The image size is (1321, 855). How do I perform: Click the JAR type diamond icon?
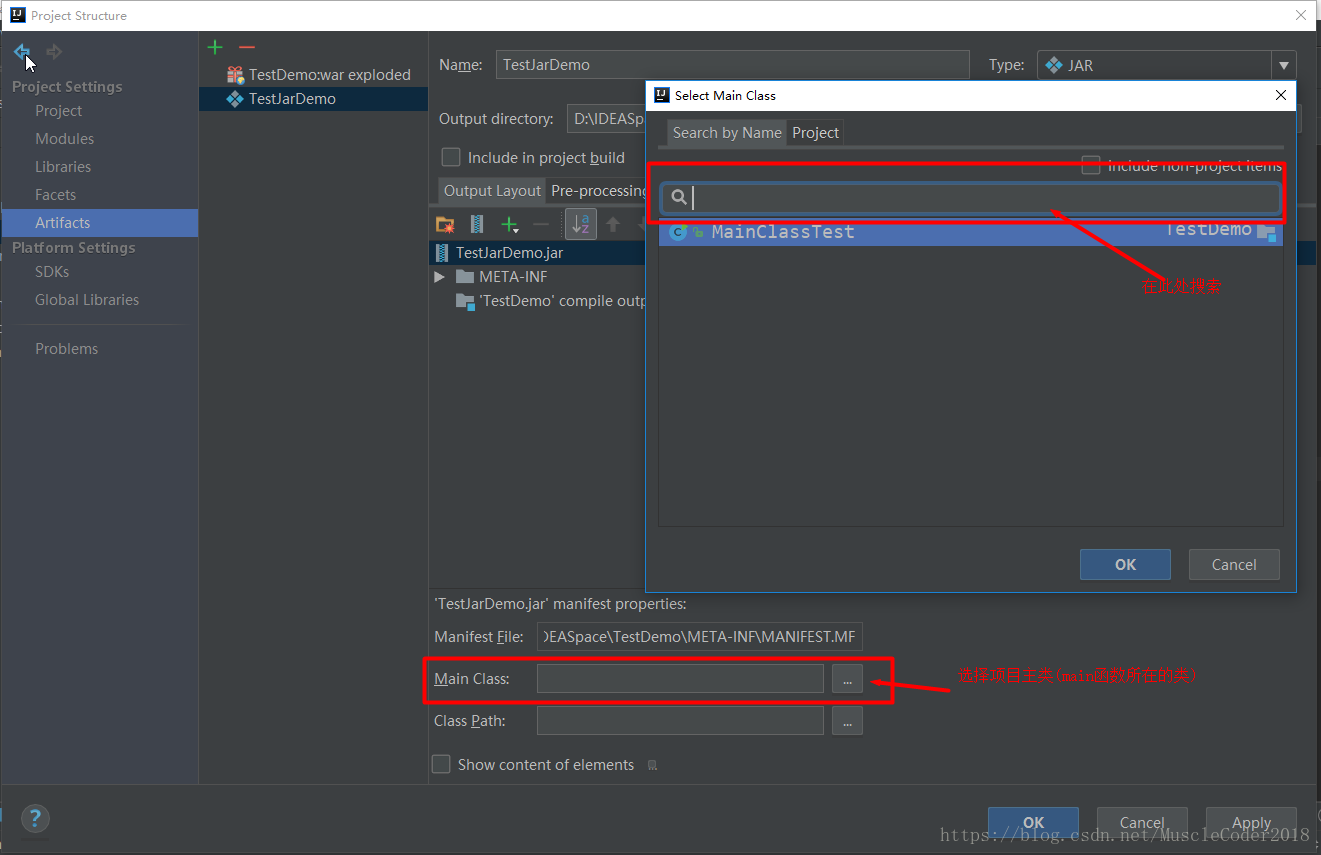click(1053, 65)
